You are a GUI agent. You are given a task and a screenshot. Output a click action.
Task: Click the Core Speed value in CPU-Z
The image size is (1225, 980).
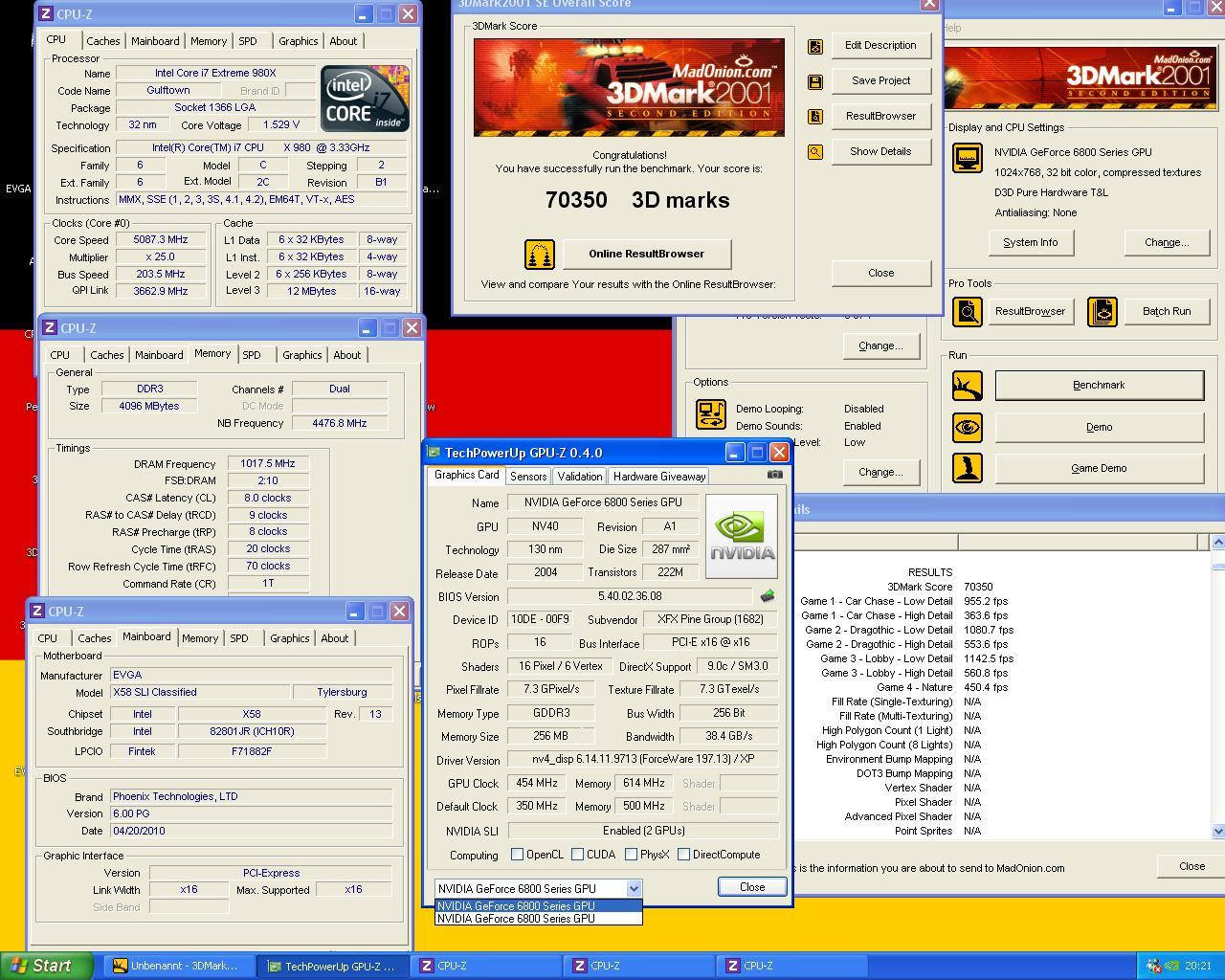(161, 240)
